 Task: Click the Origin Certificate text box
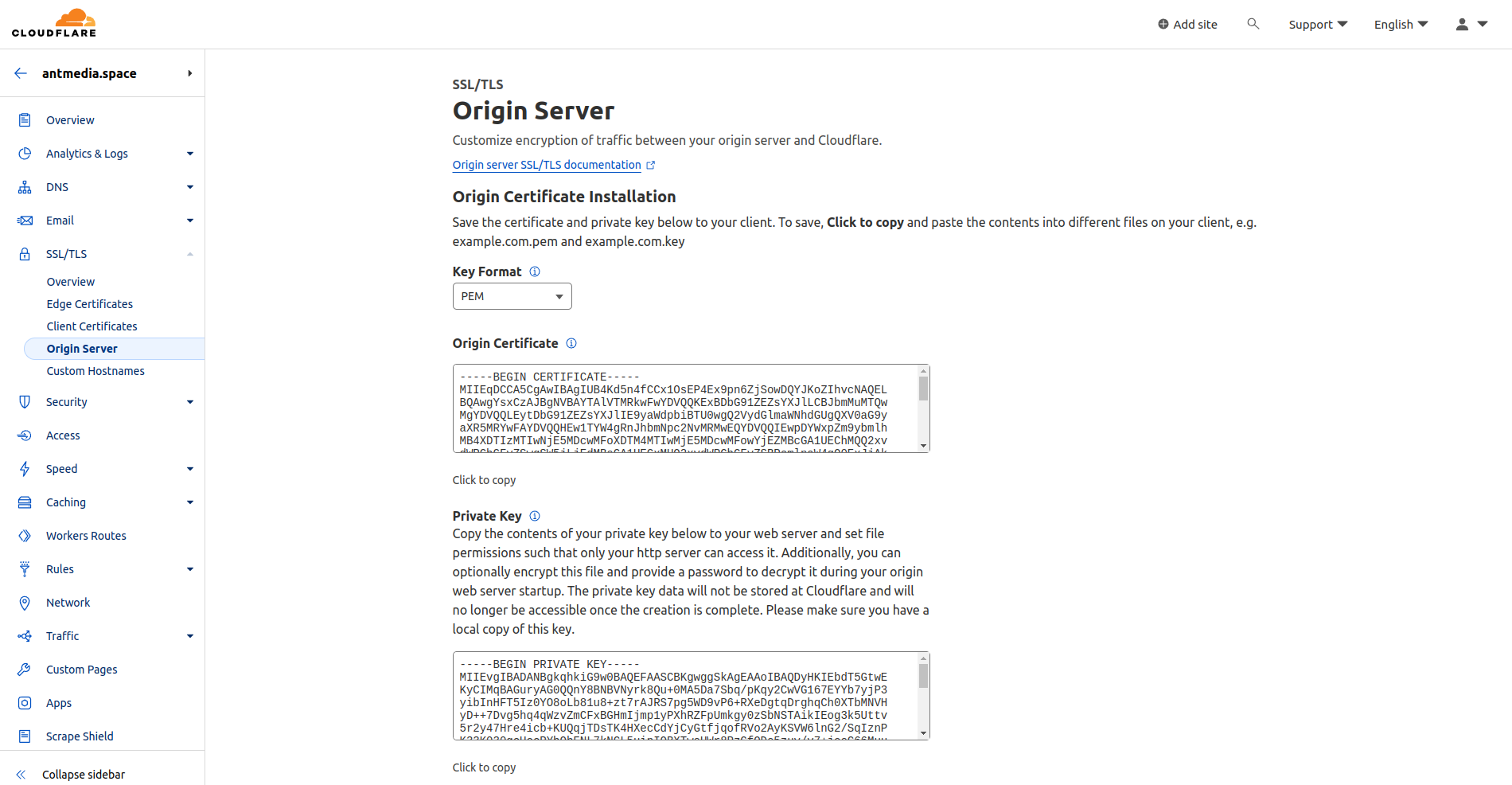point(691,408)
